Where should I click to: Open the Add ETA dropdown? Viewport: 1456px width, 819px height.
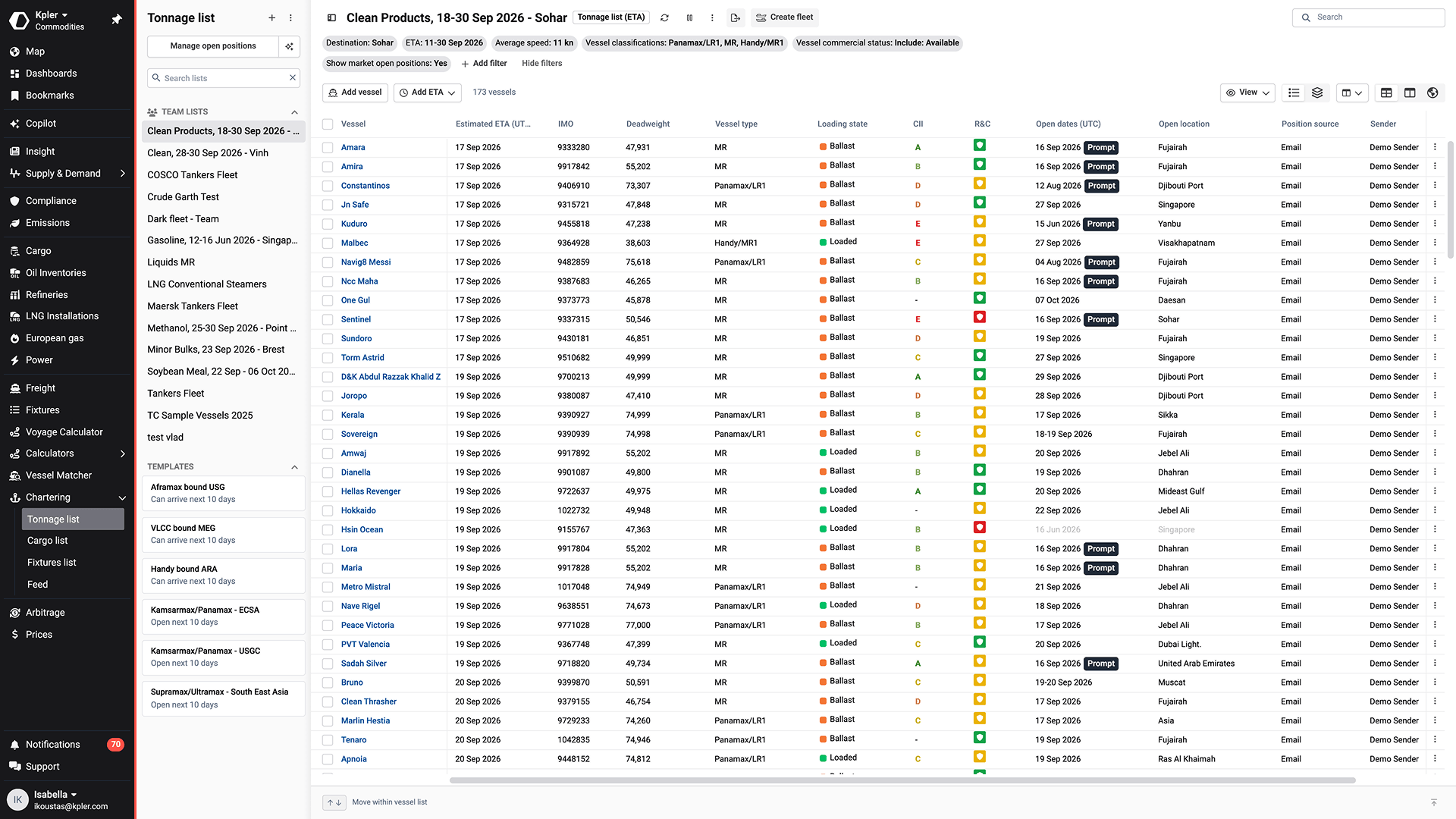(428, 93)
